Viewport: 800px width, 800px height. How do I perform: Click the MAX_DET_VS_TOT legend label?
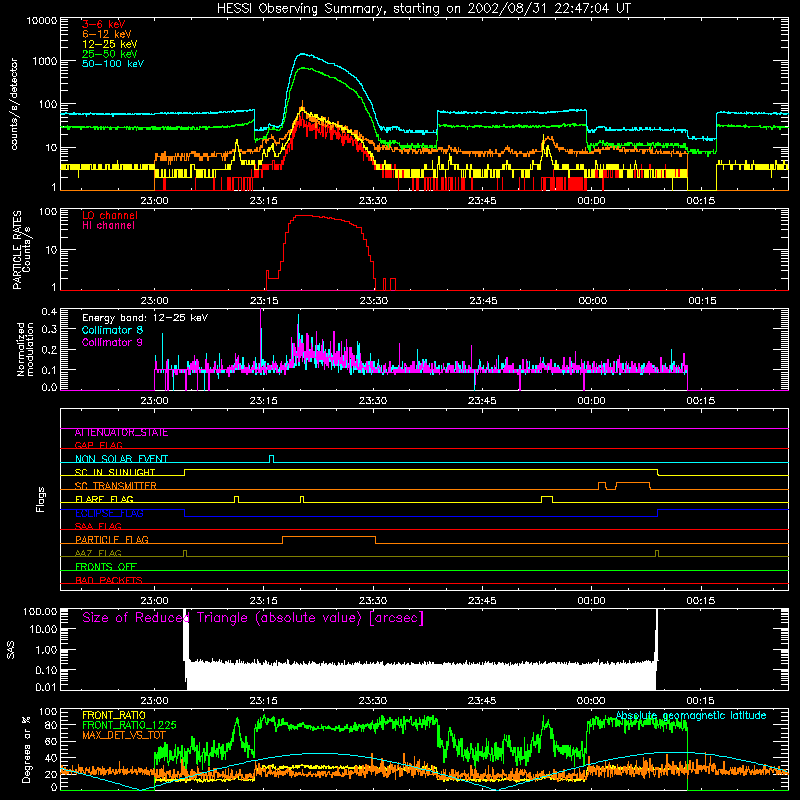pos(124,735)
